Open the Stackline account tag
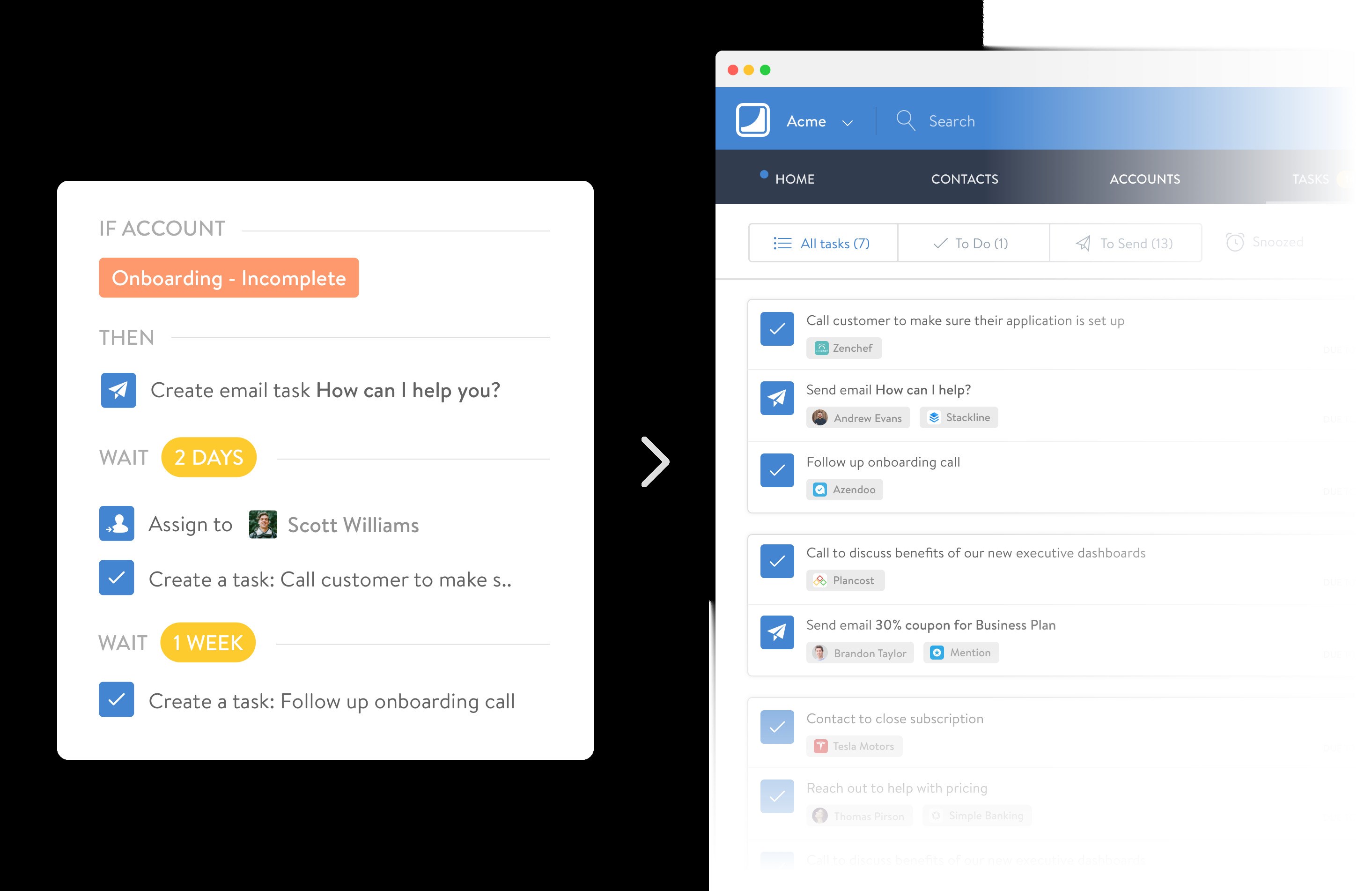The height and width of the screenshot is (891, 1372). tap(958, 417)
